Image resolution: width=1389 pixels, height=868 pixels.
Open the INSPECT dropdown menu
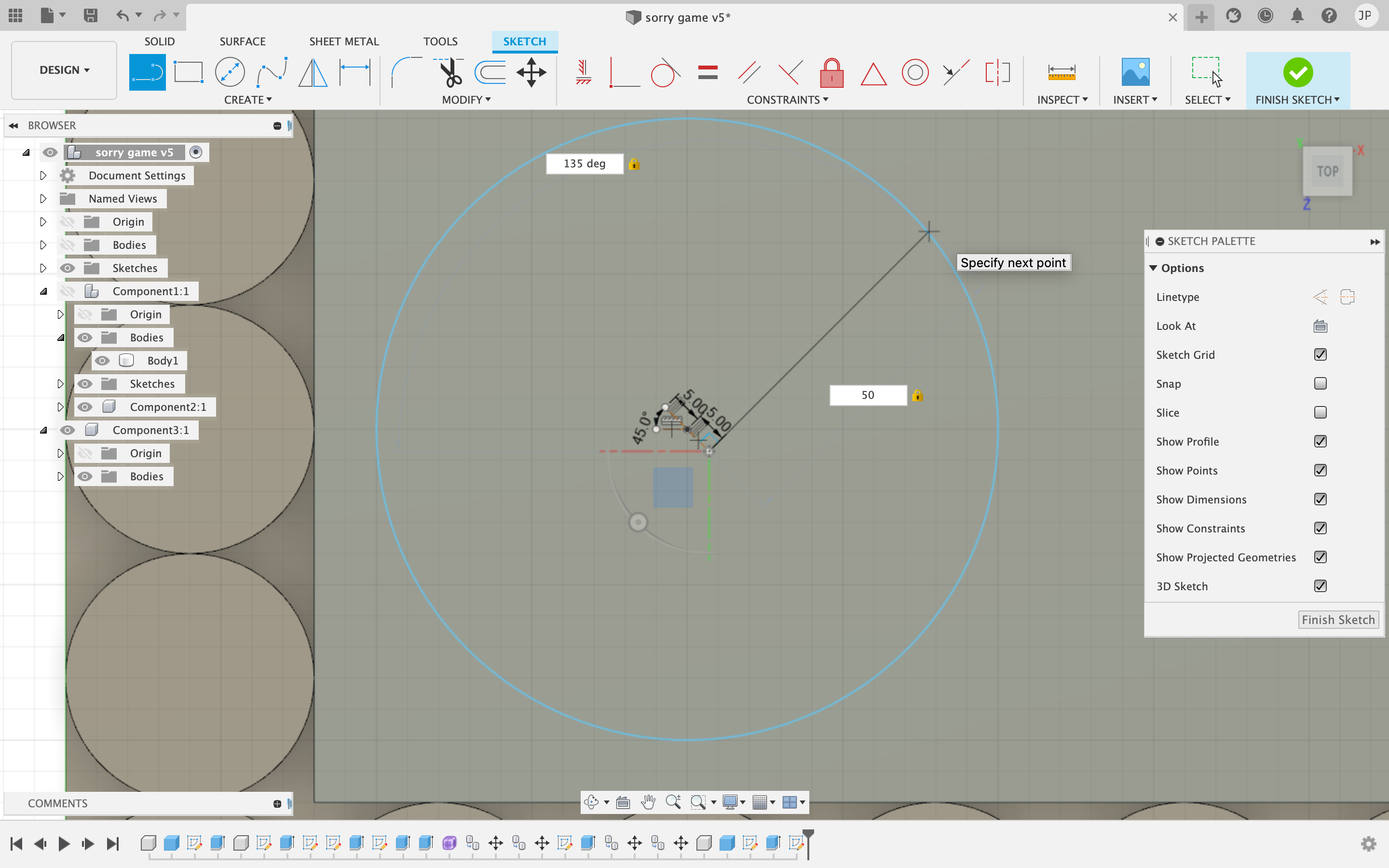click(1062, 100)
